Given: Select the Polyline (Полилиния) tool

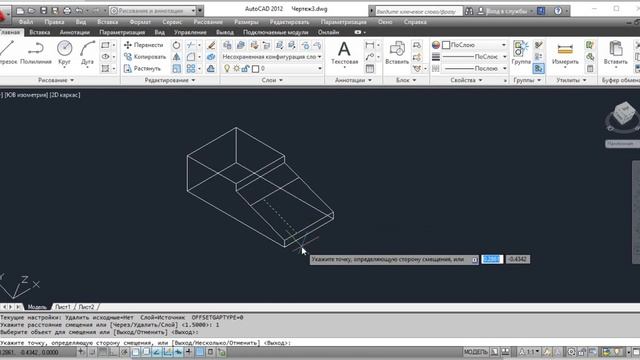Looking at the screenshot, I should click(36, 53).
